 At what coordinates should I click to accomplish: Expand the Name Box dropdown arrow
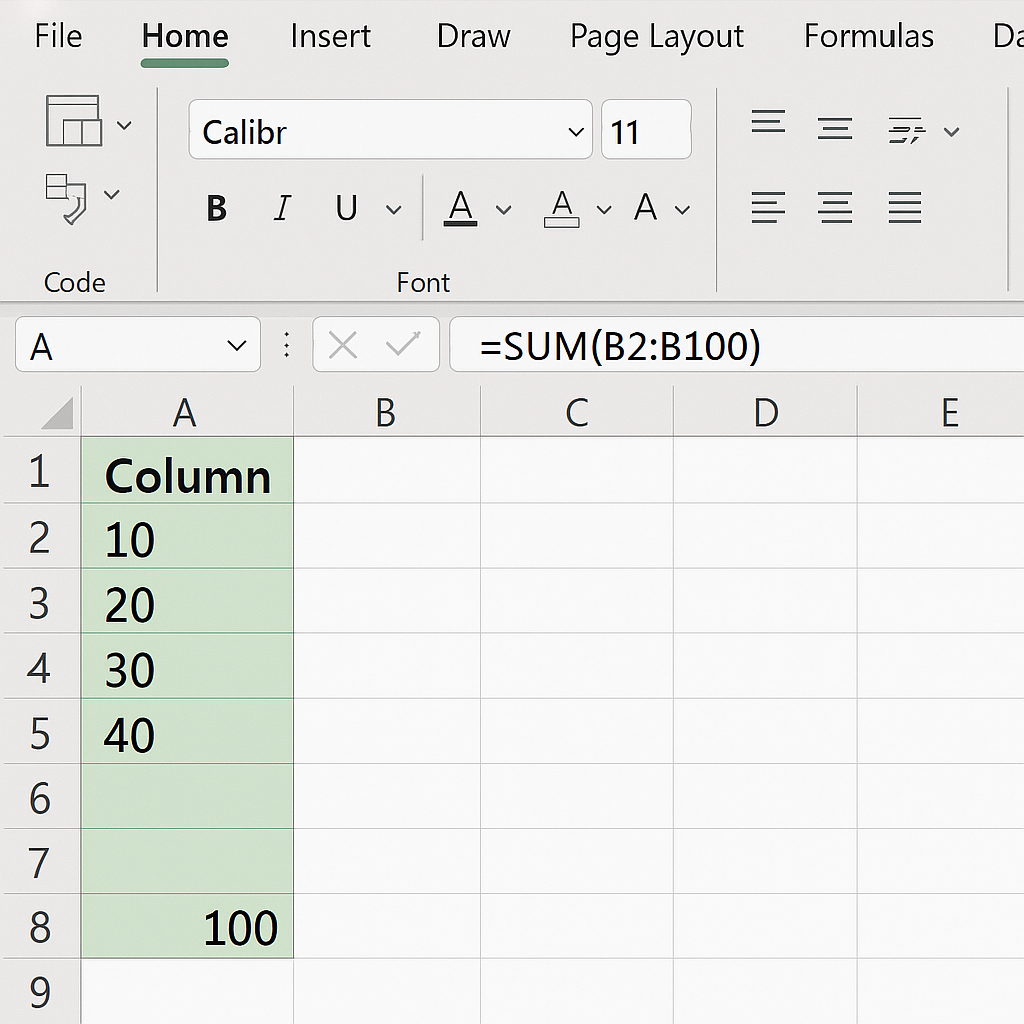(x=236, y=345)
